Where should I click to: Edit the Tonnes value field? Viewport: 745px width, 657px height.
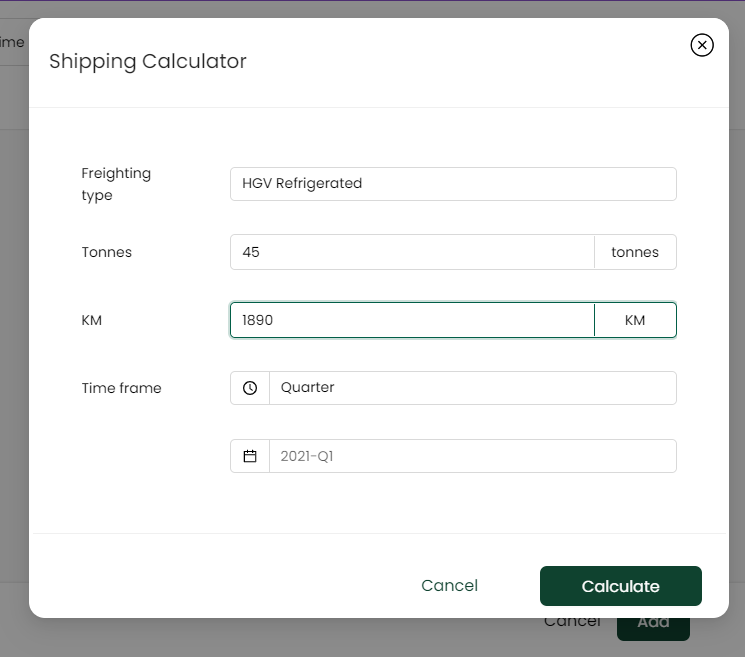[x=412, y=252]
